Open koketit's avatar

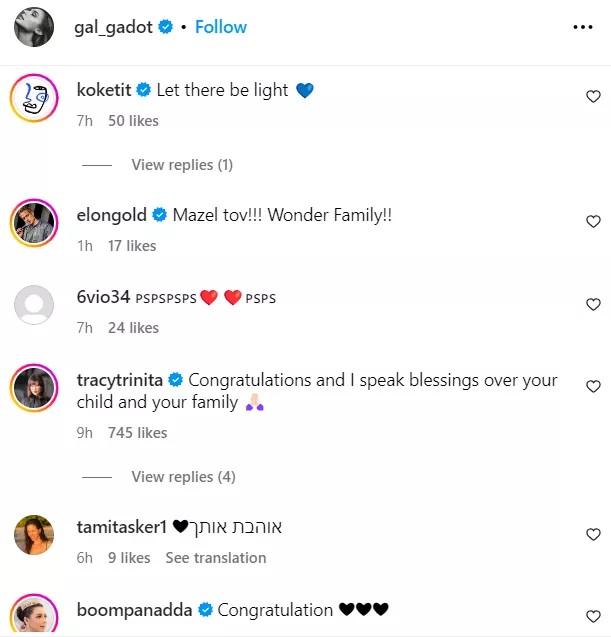[33, 97]
